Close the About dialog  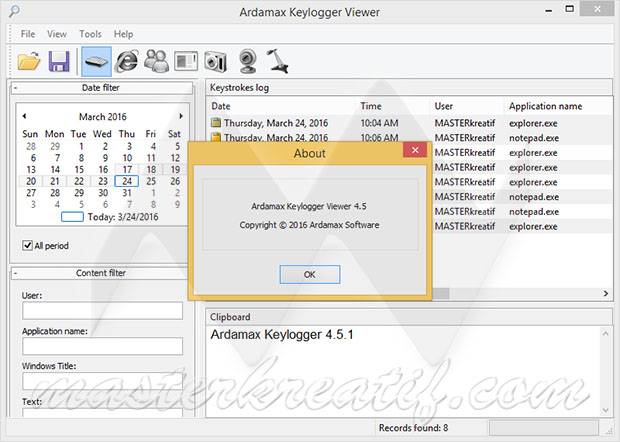click(x=415, y=150)
